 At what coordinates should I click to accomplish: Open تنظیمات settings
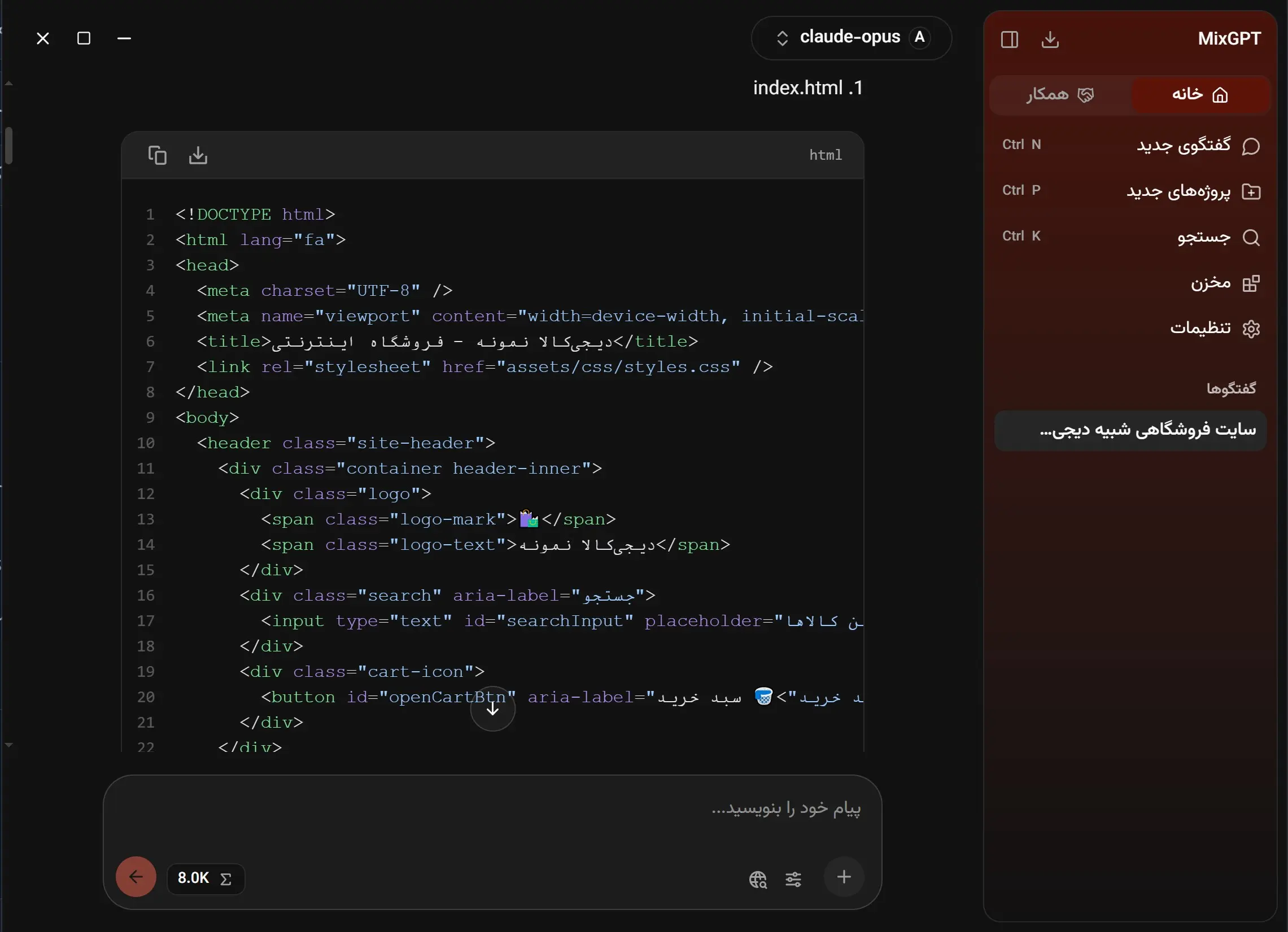click(1130, 328)
